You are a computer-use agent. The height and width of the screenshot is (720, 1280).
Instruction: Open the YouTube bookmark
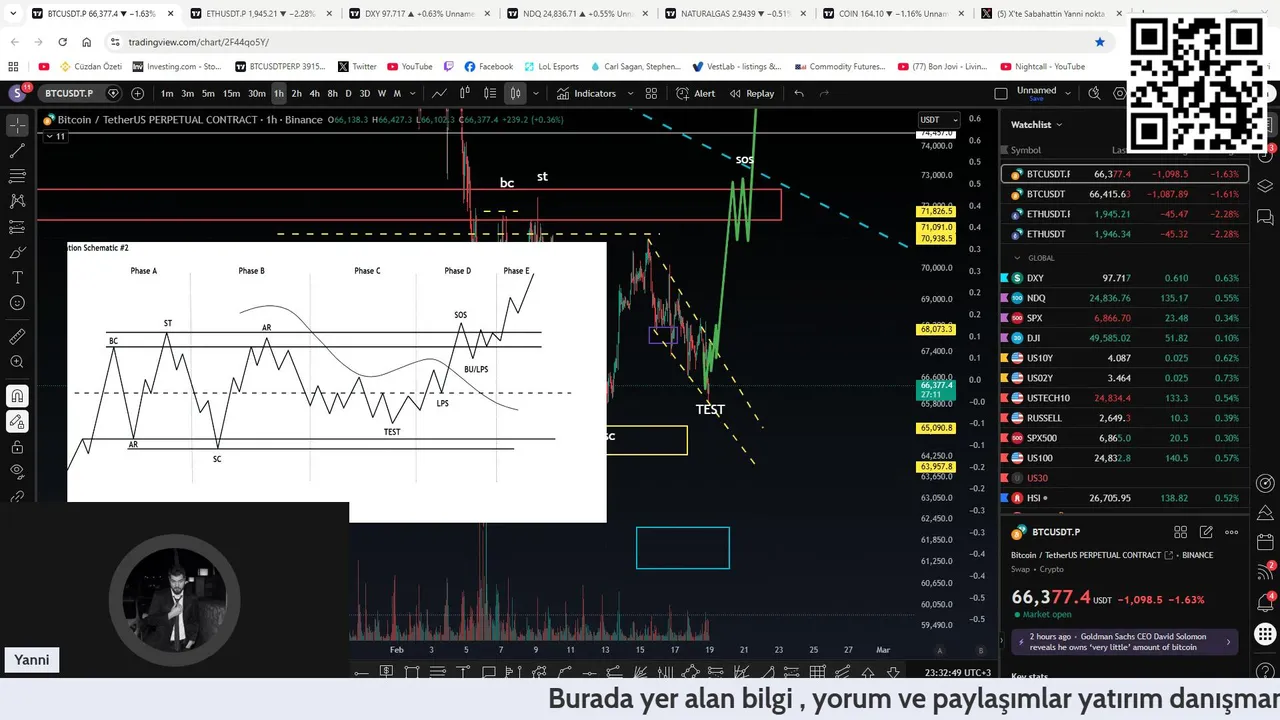point(409,67)
